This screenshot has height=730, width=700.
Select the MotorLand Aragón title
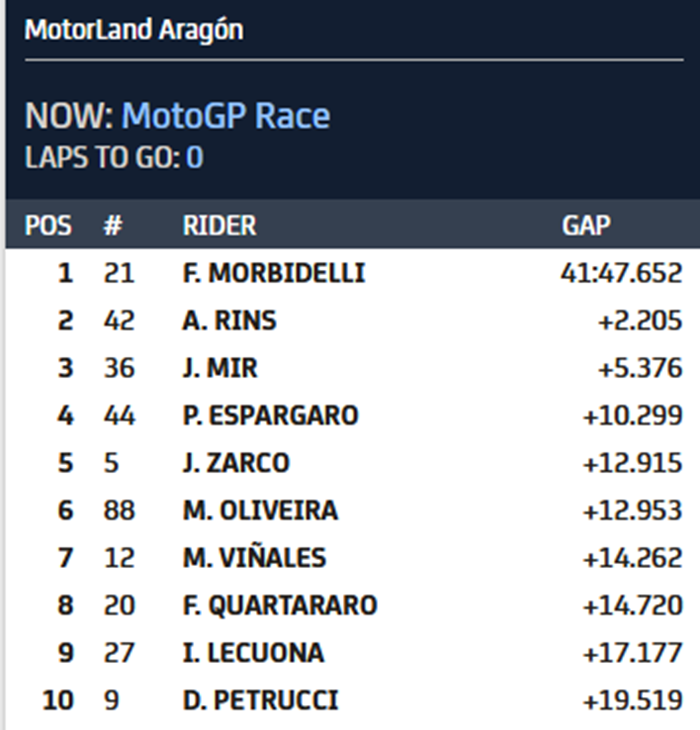(x=133, y=30)
